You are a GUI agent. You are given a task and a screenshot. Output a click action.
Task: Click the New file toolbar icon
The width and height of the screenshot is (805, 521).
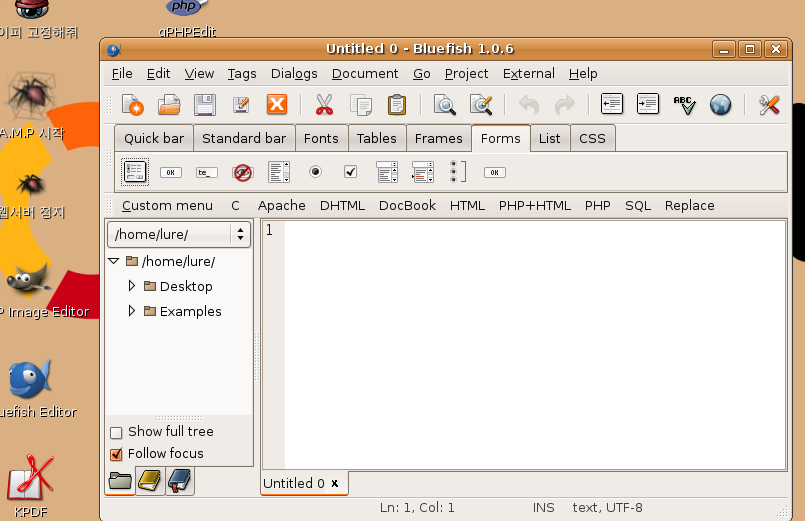(133, 104)
